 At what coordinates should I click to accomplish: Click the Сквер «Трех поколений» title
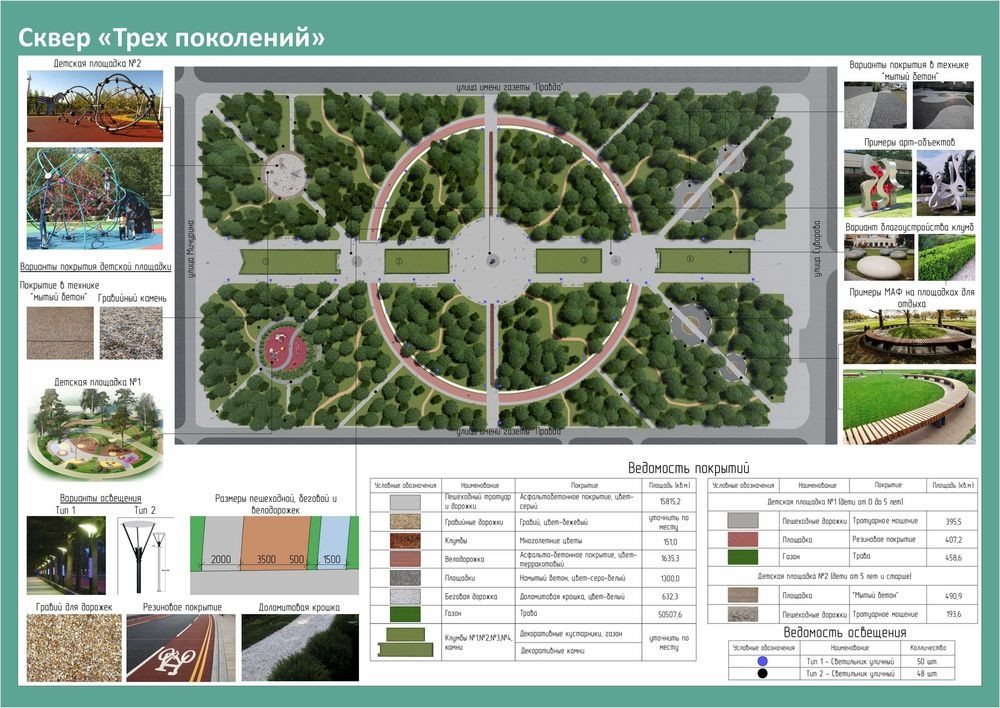173,37
